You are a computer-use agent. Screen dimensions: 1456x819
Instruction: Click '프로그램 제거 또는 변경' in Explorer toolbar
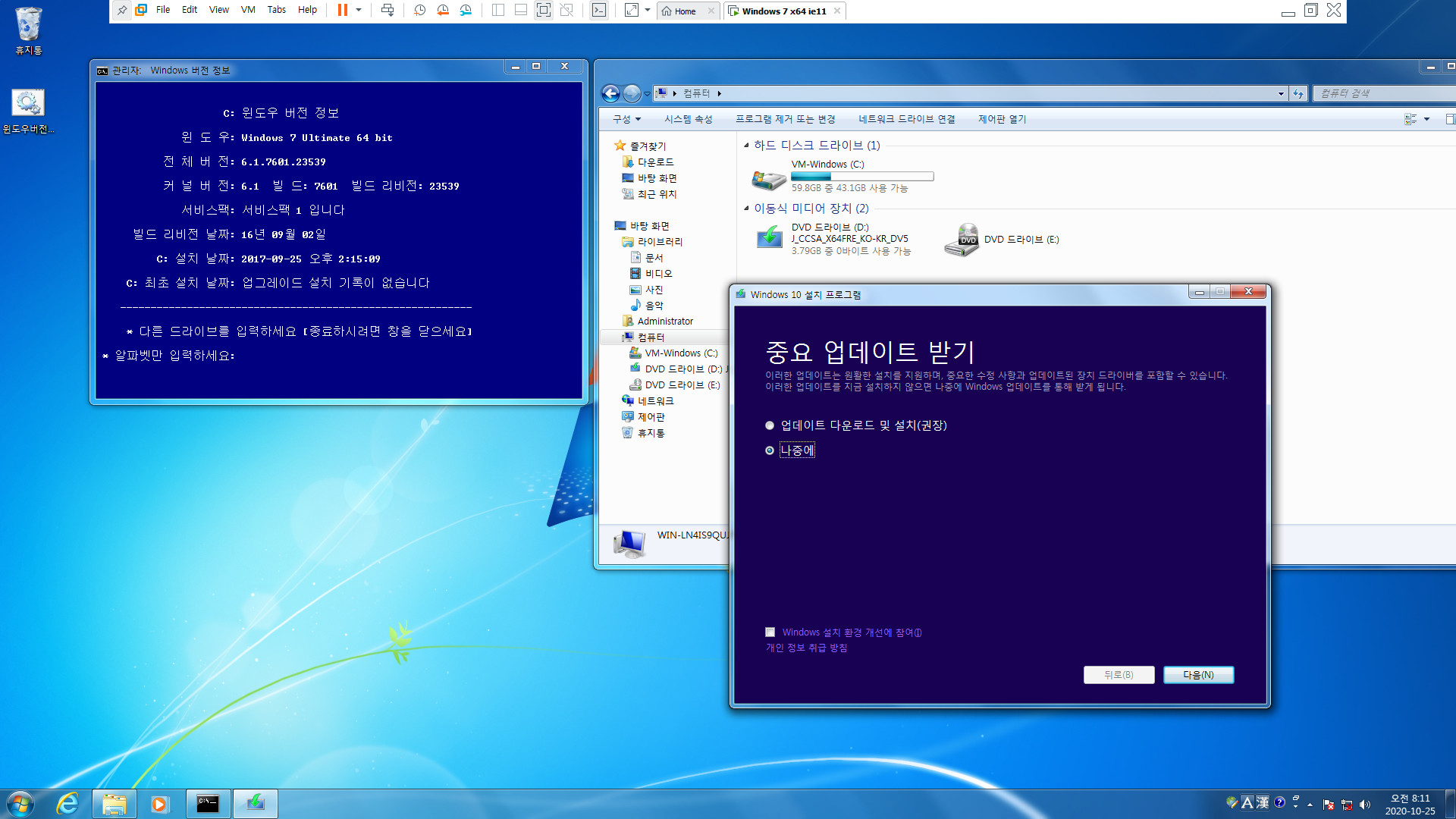[x=785, y=119]
